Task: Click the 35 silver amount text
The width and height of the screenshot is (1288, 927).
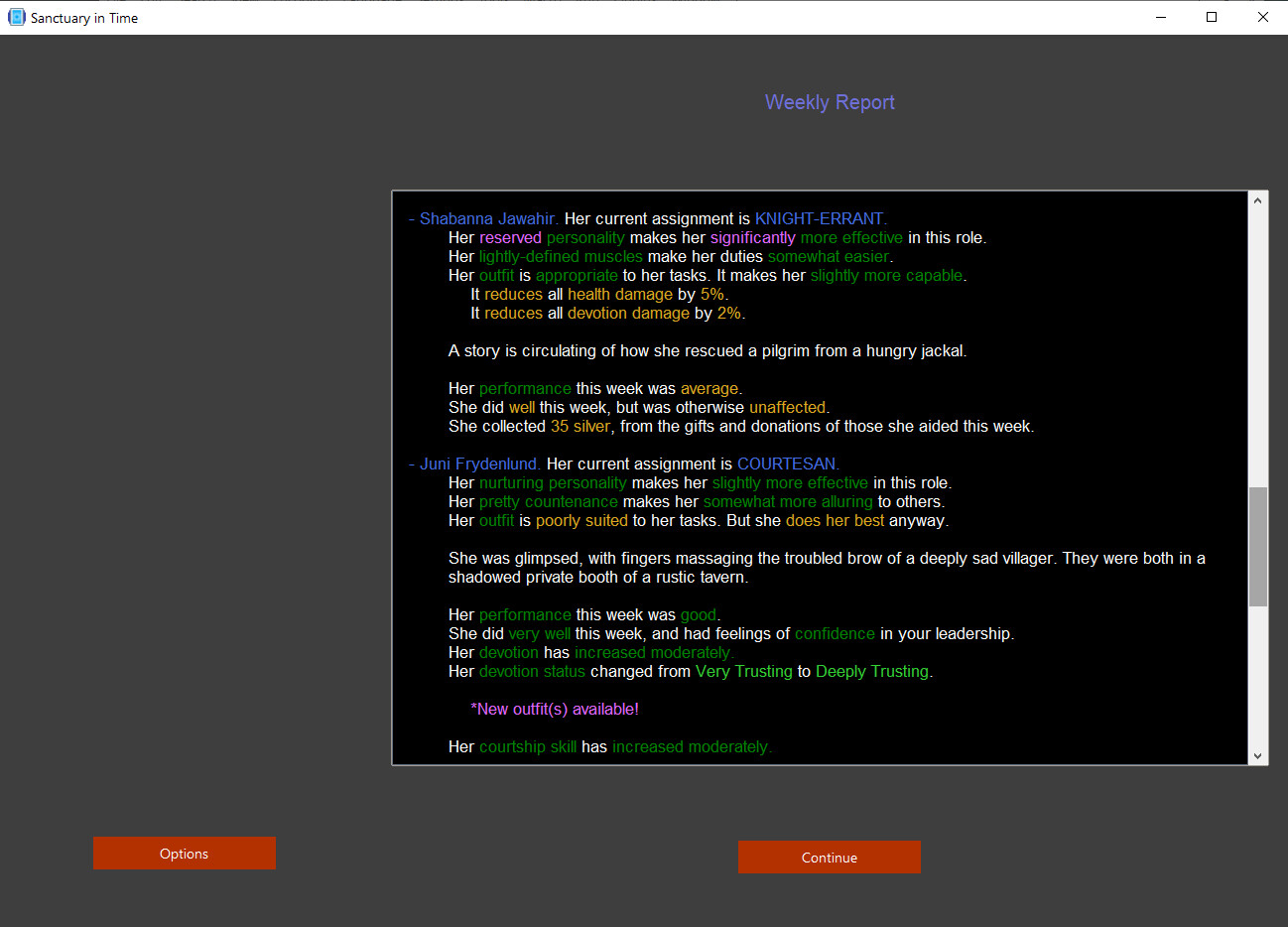Action: pyautogui.click(x=580, y=426)
